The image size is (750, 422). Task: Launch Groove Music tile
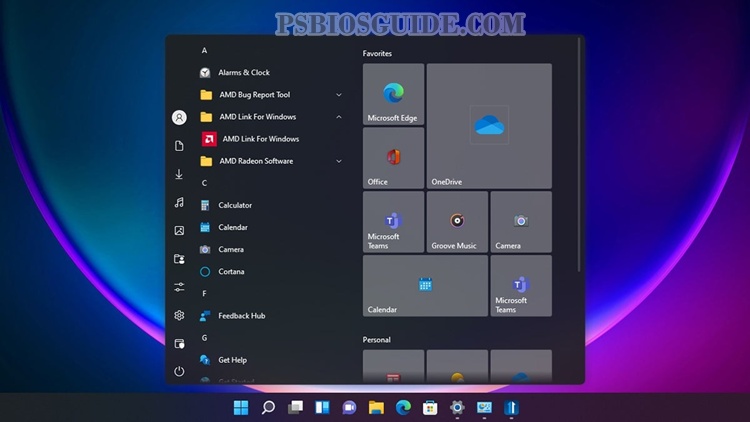[457, 222]
